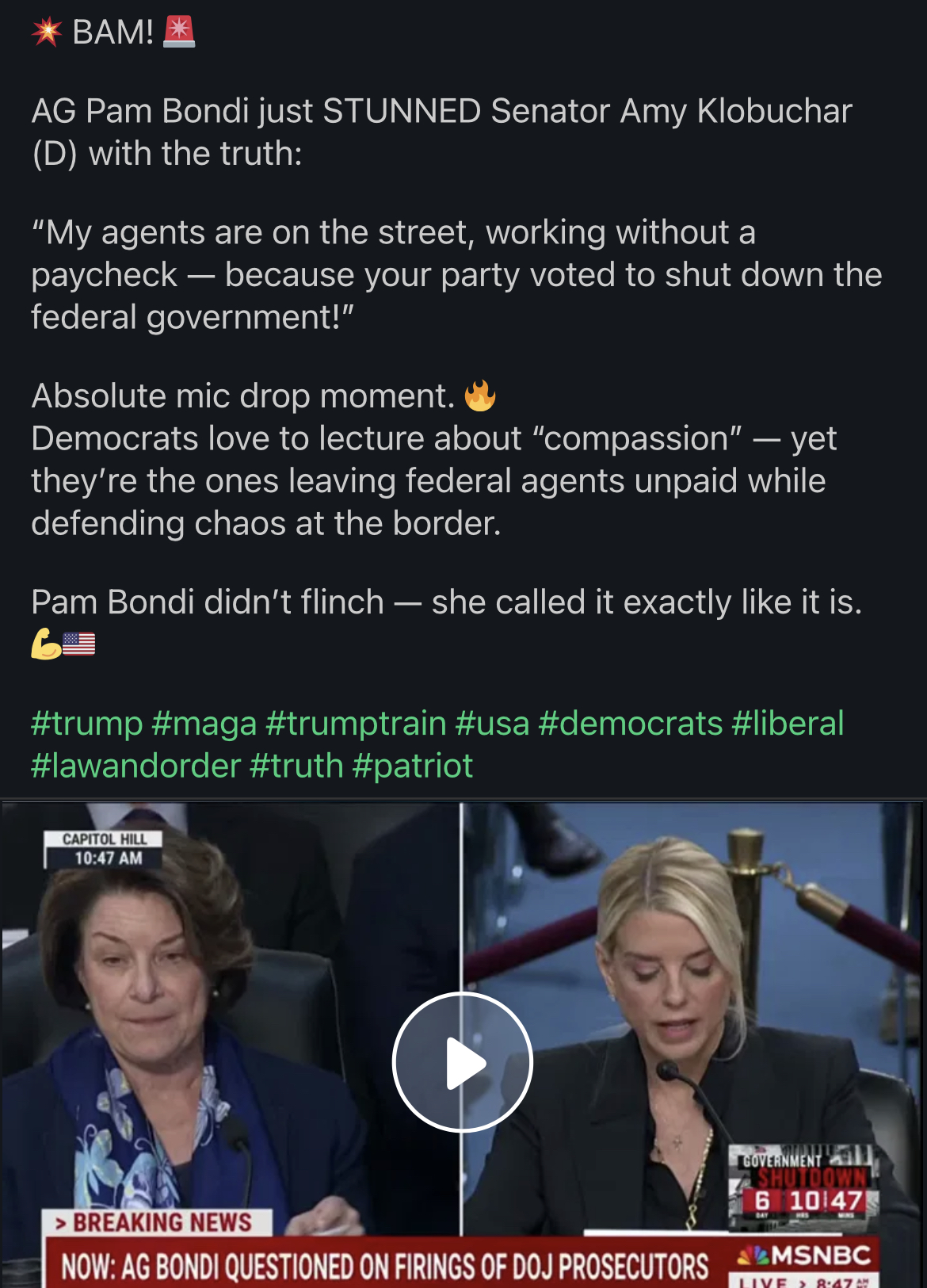Click the Capitol Hill 10:47 AM label
927x1288 pixels.
point(105,849)
